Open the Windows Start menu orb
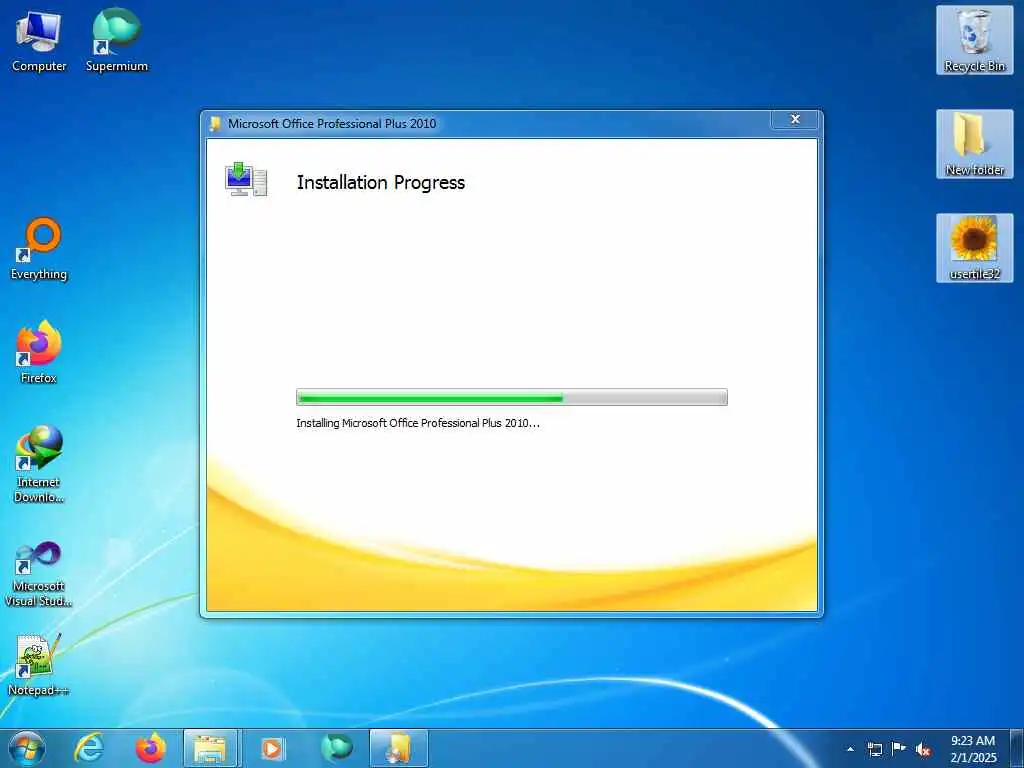The height and width of the screenshot is (768, 1024). tap(27, 748)
